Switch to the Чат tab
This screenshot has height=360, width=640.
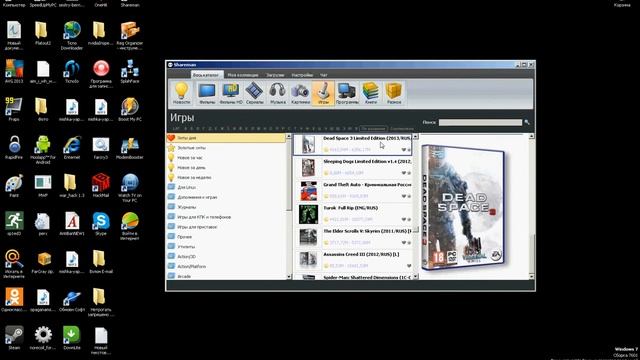point(324,75)
